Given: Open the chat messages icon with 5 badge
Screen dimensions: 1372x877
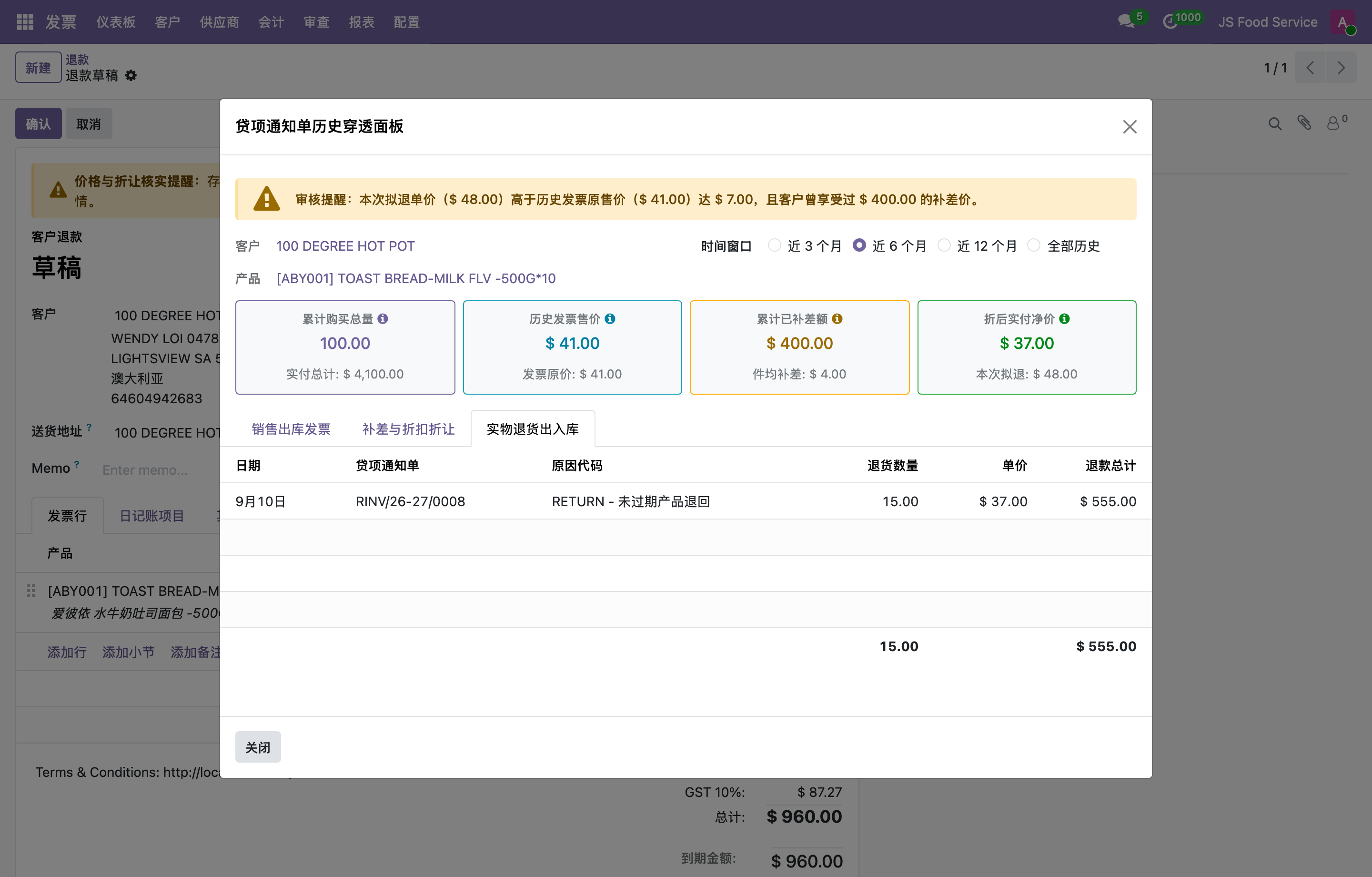Looking at the screenshot, I should coord(1127,21).
